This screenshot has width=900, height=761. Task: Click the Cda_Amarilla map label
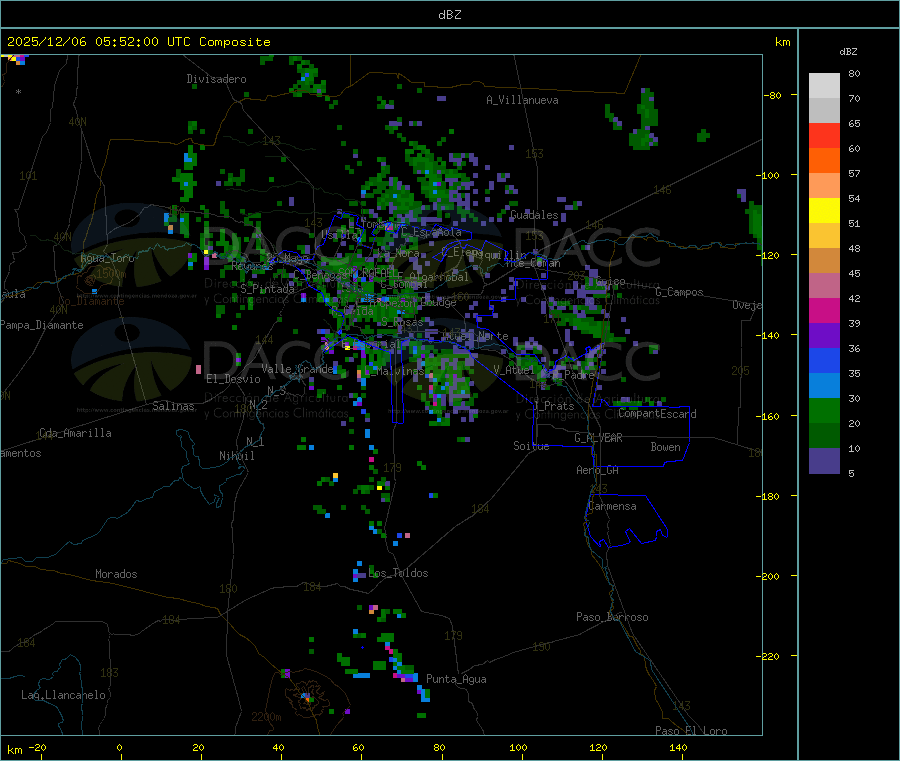point(75,433)
